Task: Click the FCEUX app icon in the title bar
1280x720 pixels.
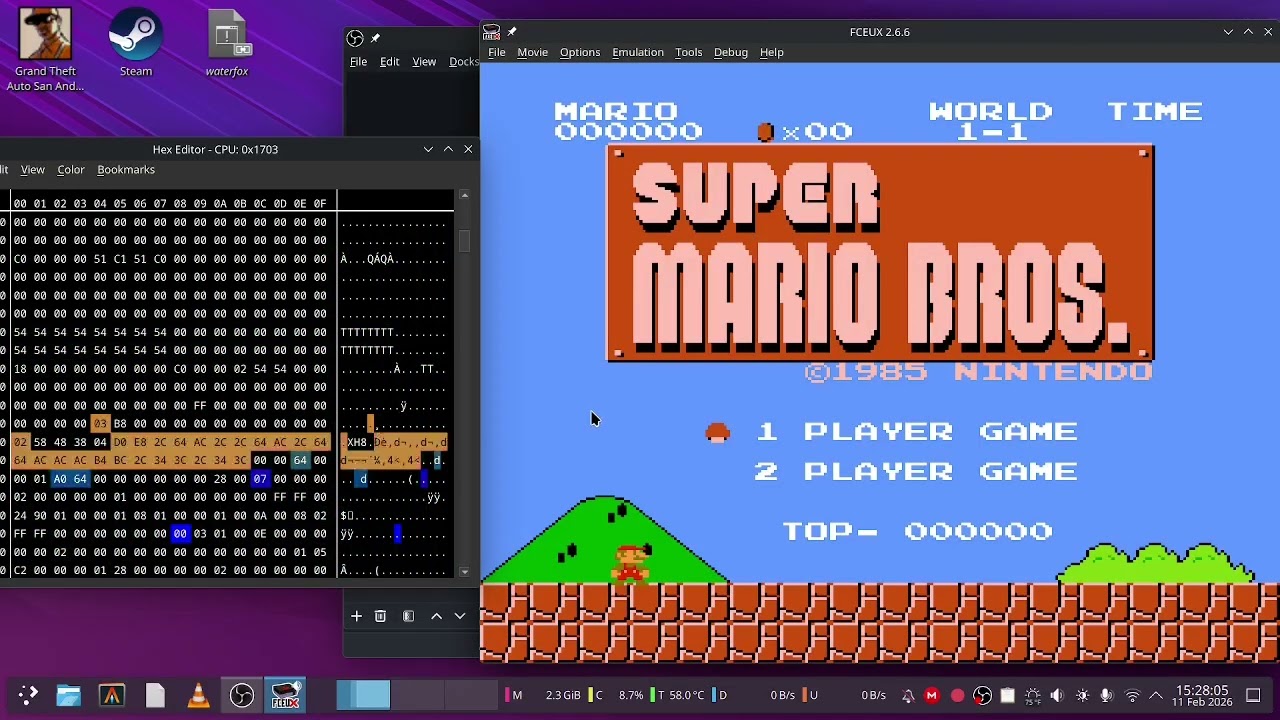Action: click(491, 32)
